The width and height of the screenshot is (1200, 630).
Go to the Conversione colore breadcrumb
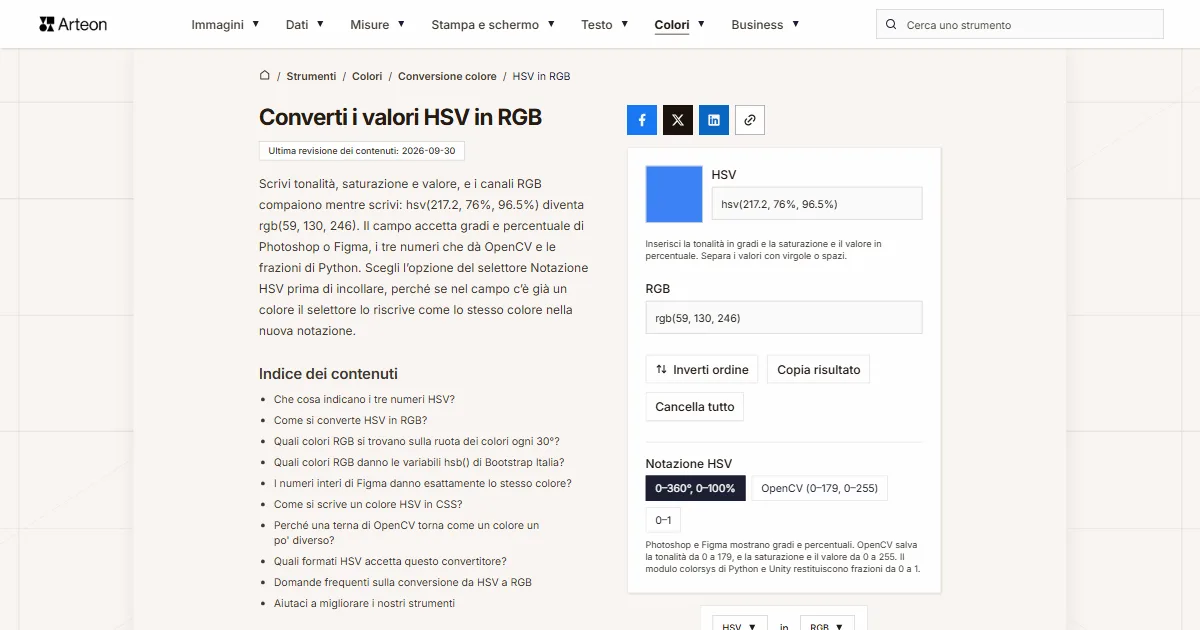pos(447,76)
